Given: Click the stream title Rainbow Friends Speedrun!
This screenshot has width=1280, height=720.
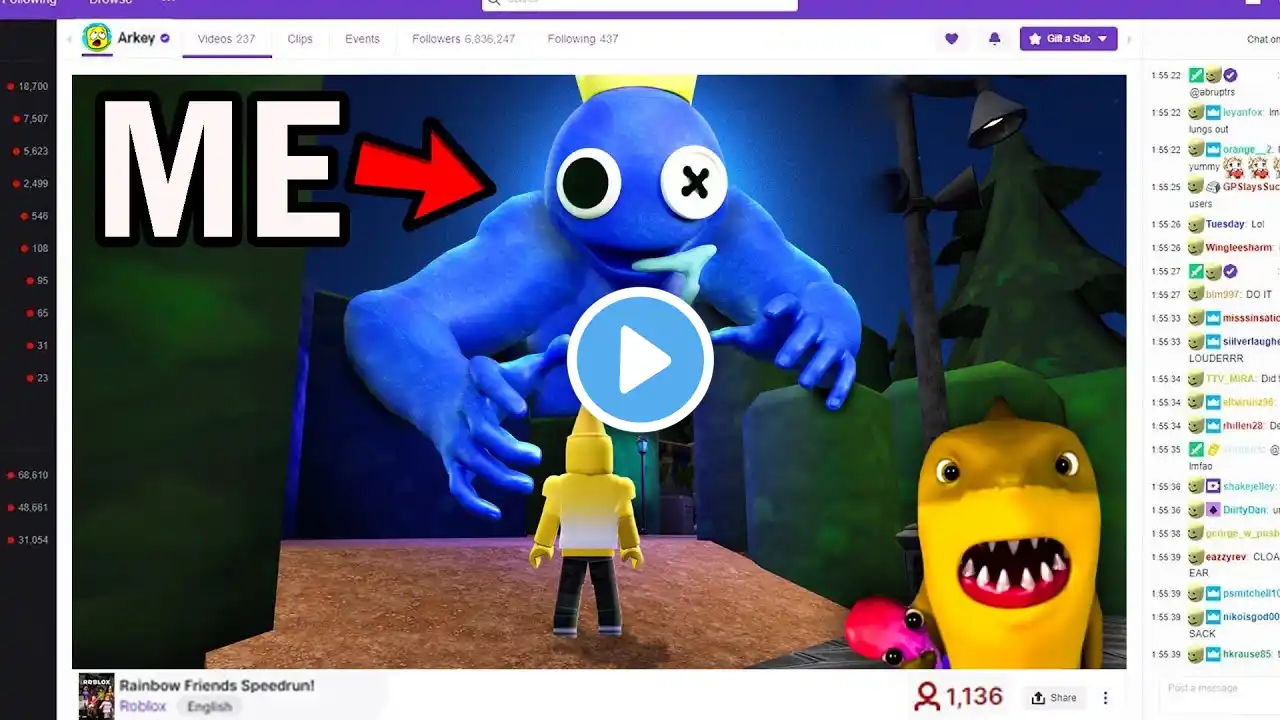Looking at the screenshot, I should click(217, 685).
